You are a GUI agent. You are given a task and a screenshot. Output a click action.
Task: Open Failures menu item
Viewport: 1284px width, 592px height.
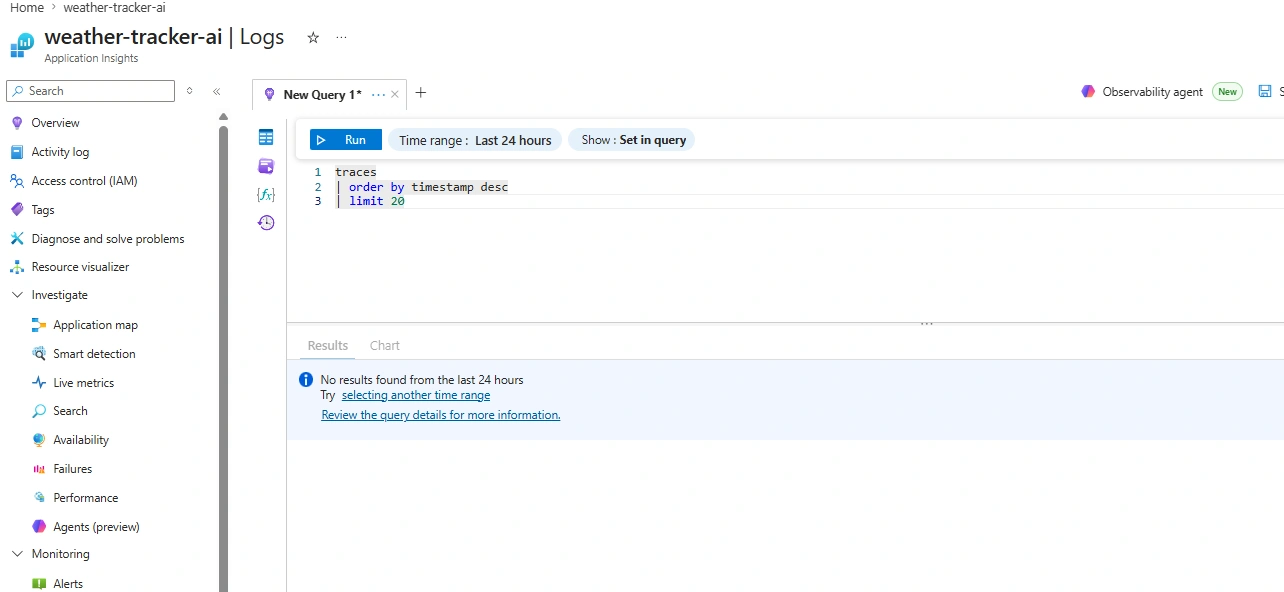pos(73,469)
